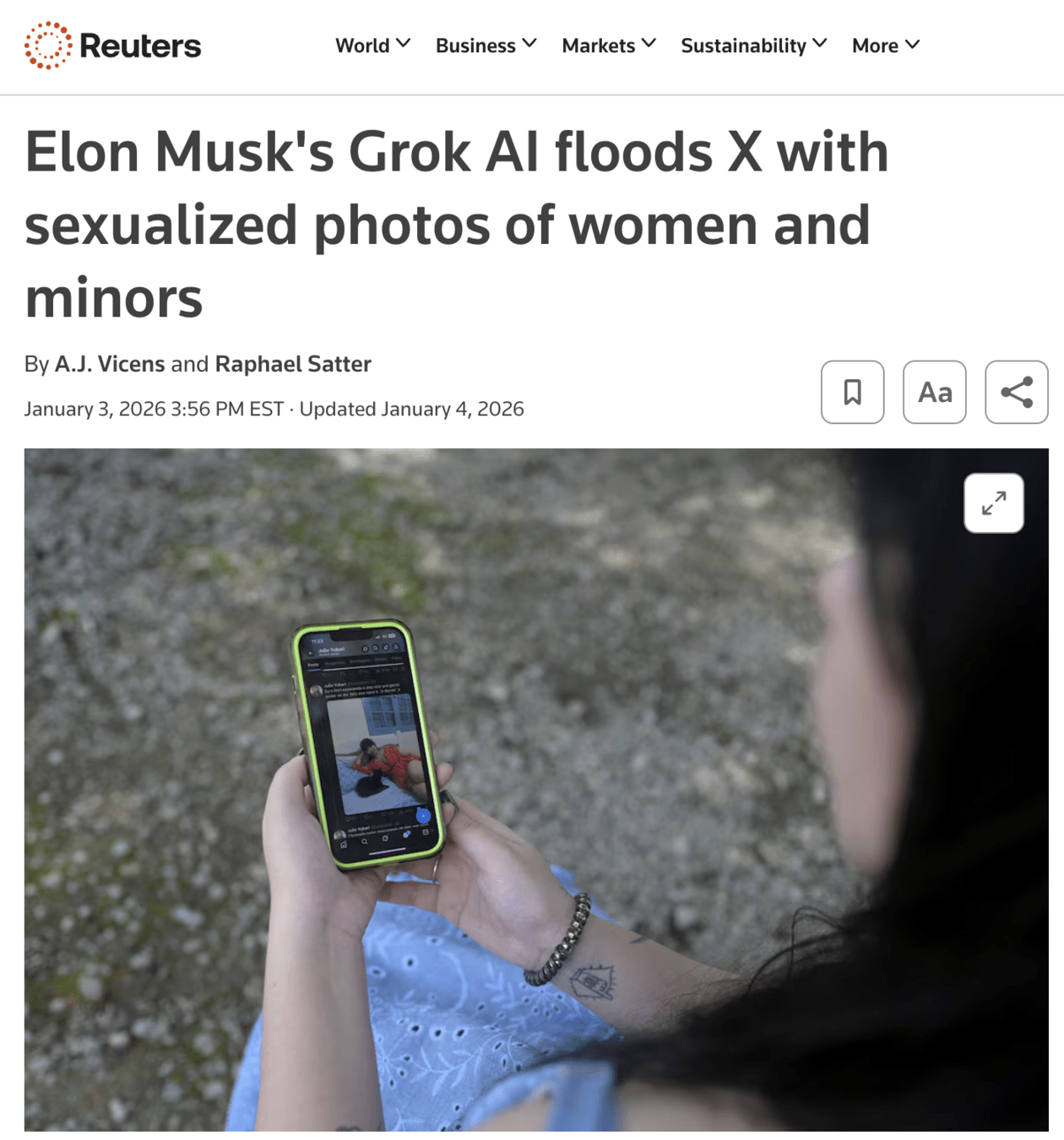Open the World section

[x=362, y=46]
